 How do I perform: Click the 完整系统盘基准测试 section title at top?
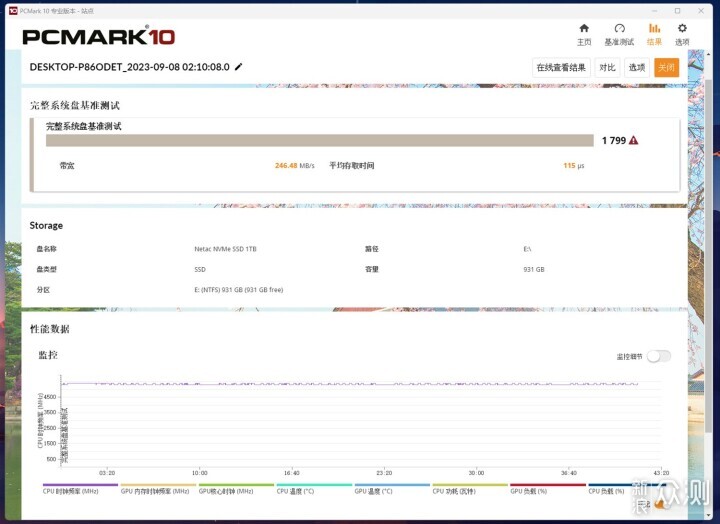[x=75, y=106]
